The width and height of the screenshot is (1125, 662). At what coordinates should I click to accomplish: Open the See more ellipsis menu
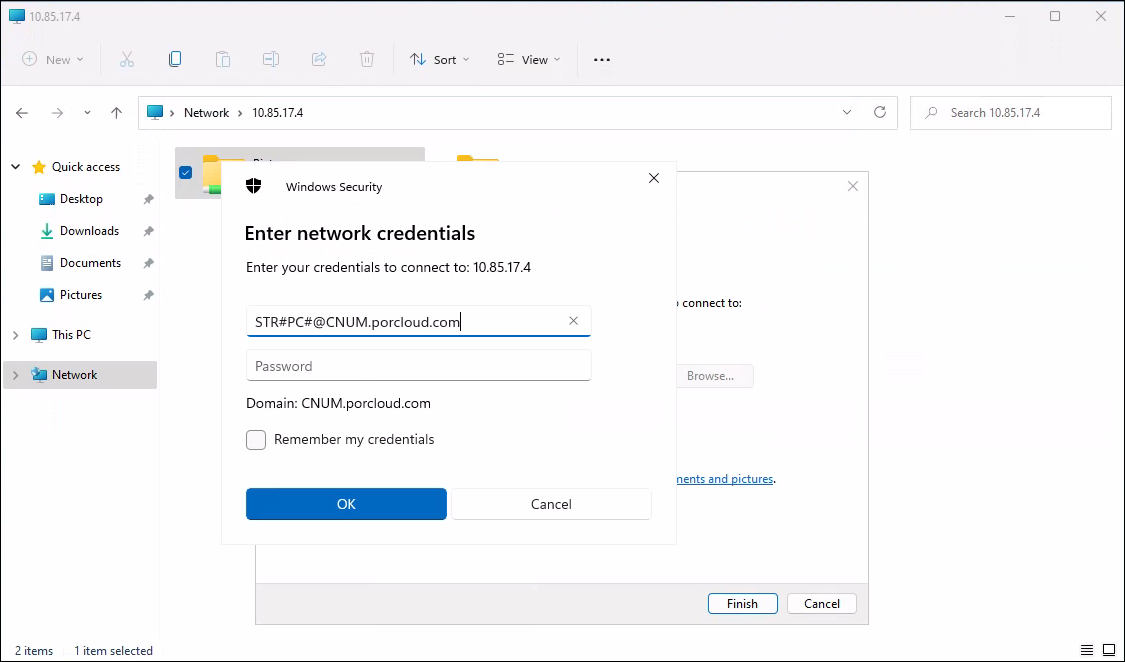coord(601,60)
